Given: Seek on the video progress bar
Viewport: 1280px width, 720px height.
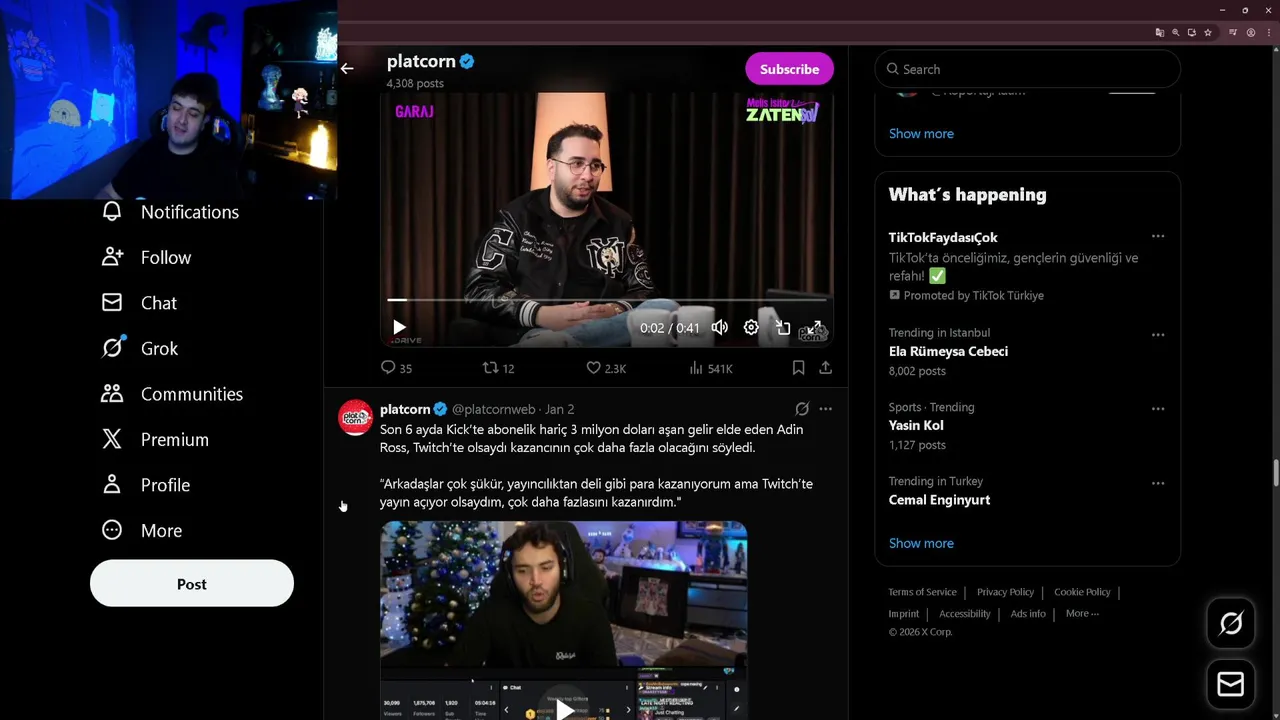Looking at the screenshot, I should (608, 299).
